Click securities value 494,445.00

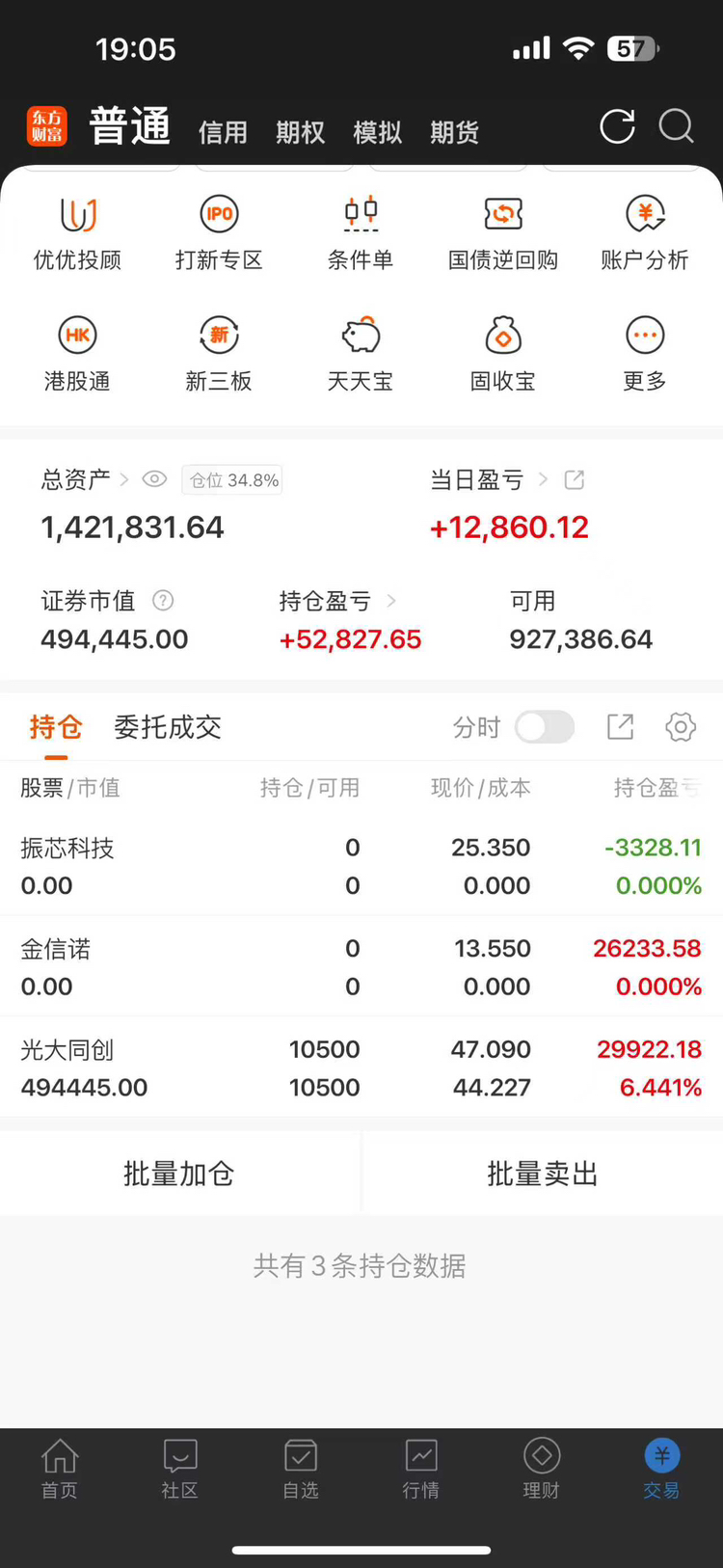pyautogui.click(x=115, y=639)
